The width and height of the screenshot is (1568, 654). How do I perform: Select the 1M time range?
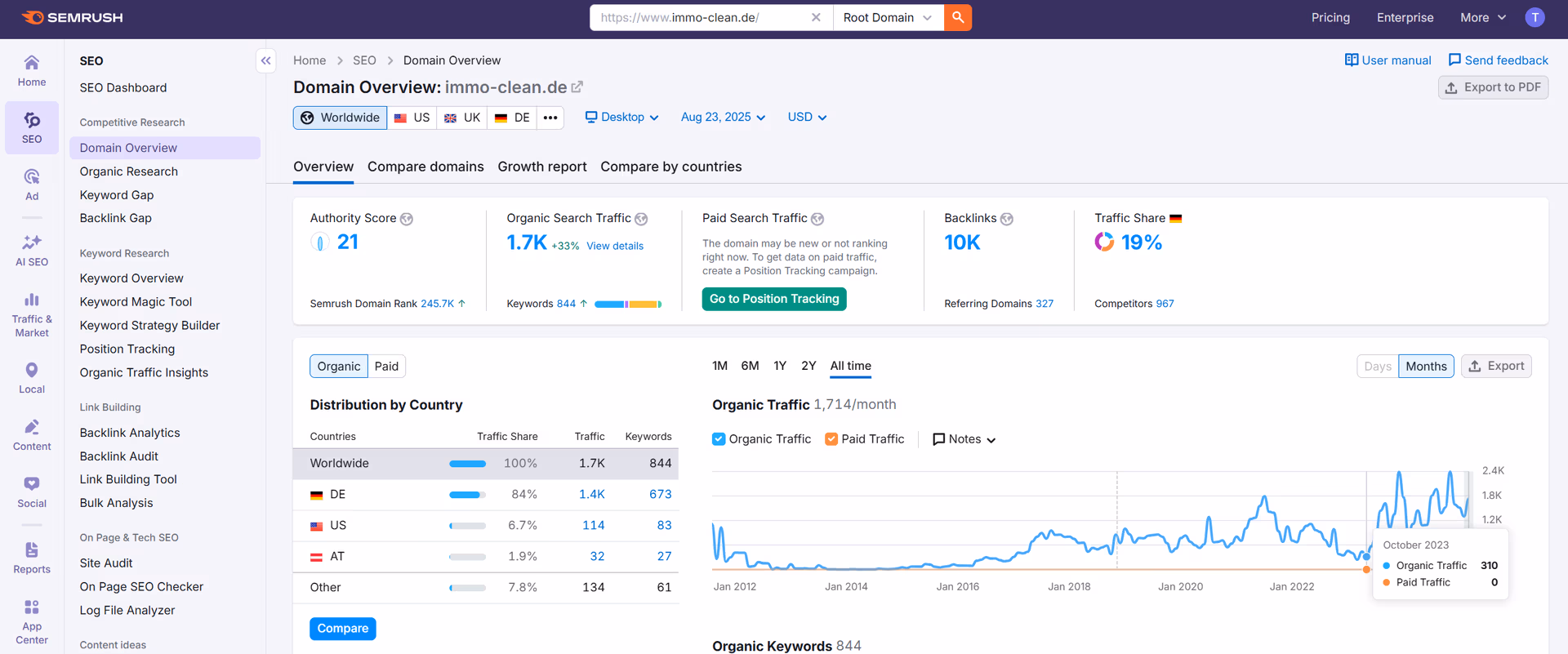(719, 366)
